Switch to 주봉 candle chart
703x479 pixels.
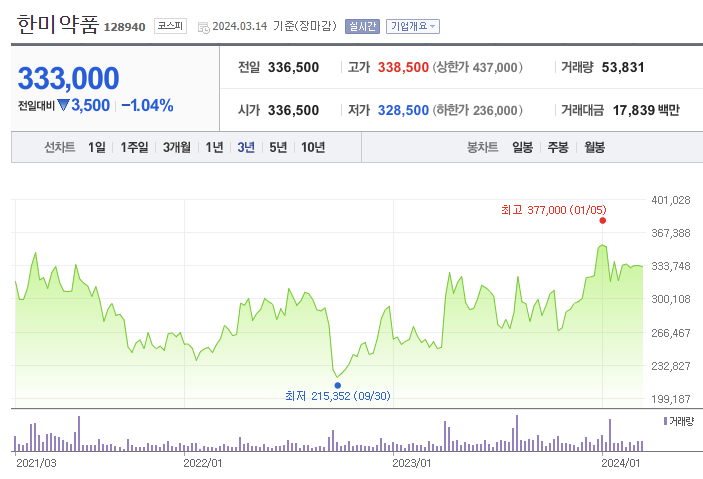coord(558,147)
